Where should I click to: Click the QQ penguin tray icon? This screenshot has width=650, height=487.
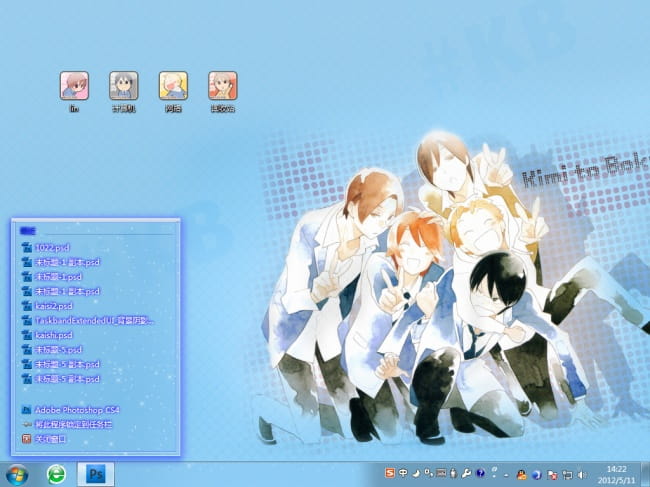click(x=522, y=473)
